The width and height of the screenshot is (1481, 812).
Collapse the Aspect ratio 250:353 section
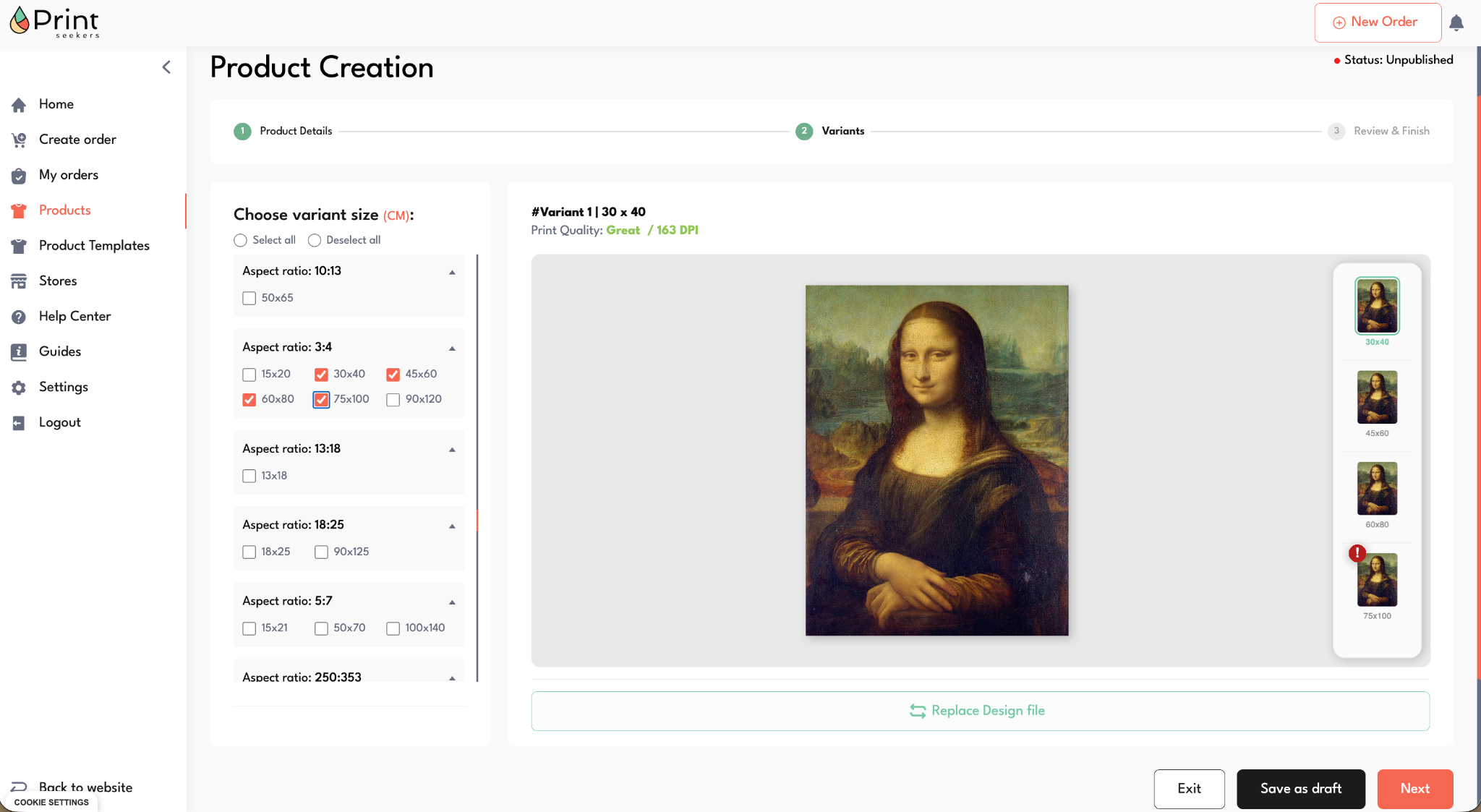[452, 678]
